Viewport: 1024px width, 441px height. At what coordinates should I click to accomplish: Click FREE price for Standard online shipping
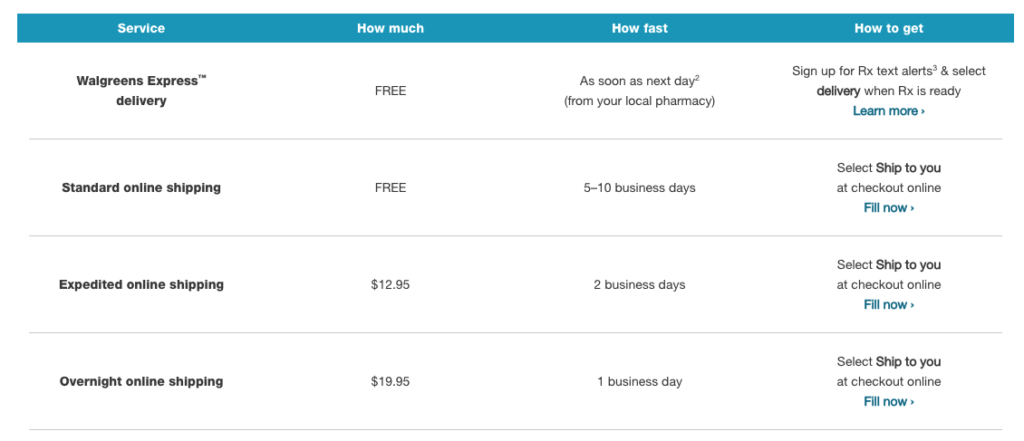[391, 188]
